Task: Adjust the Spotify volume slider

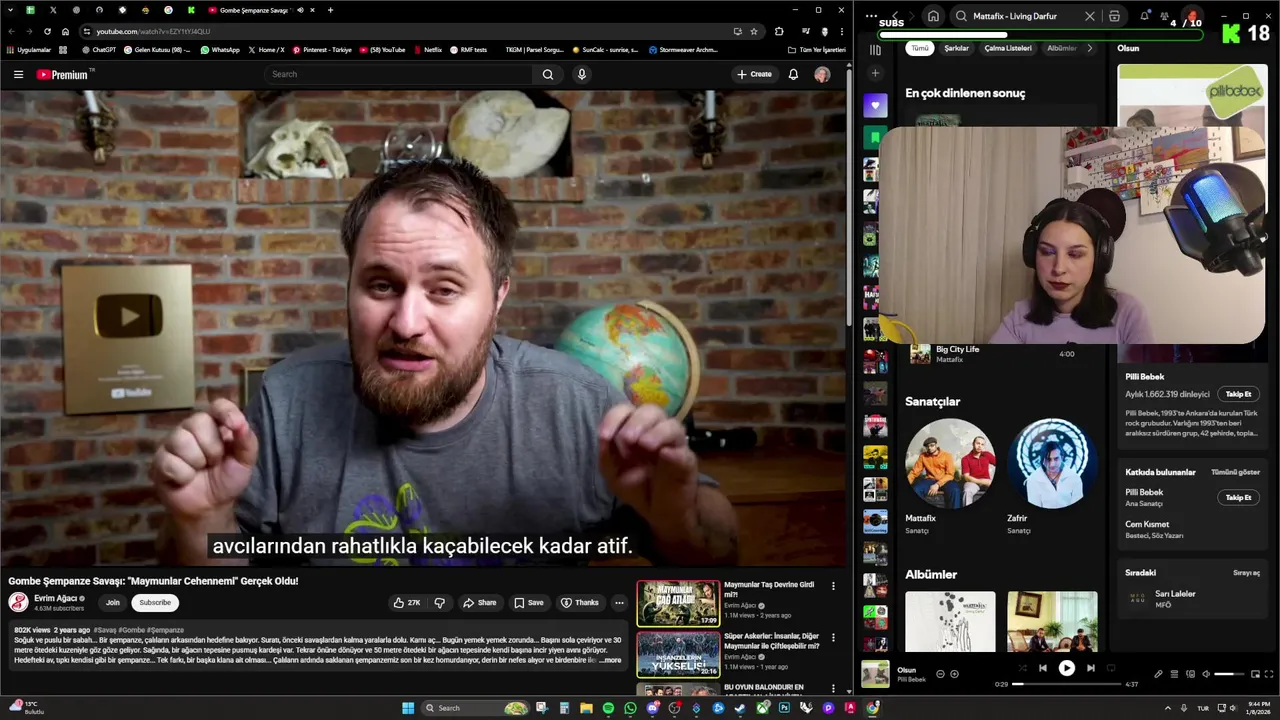Action: pos(1229,674)
